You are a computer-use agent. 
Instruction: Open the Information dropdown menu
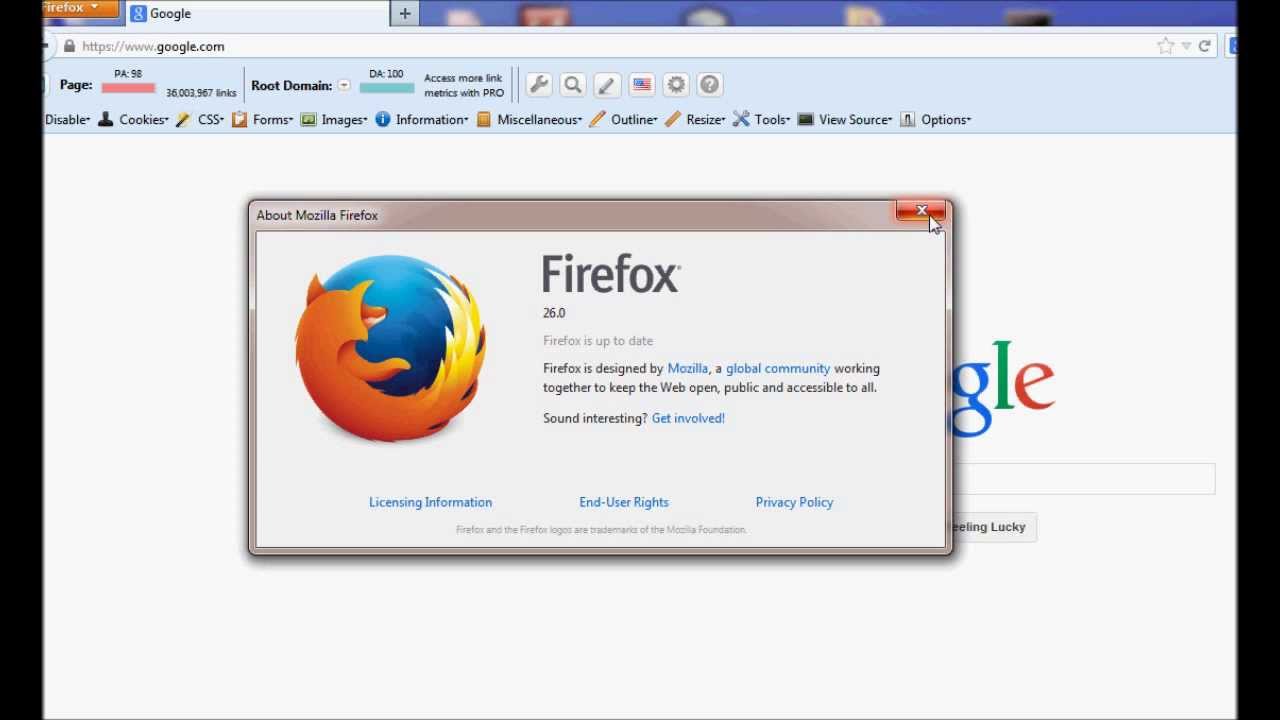pos(432,119)
